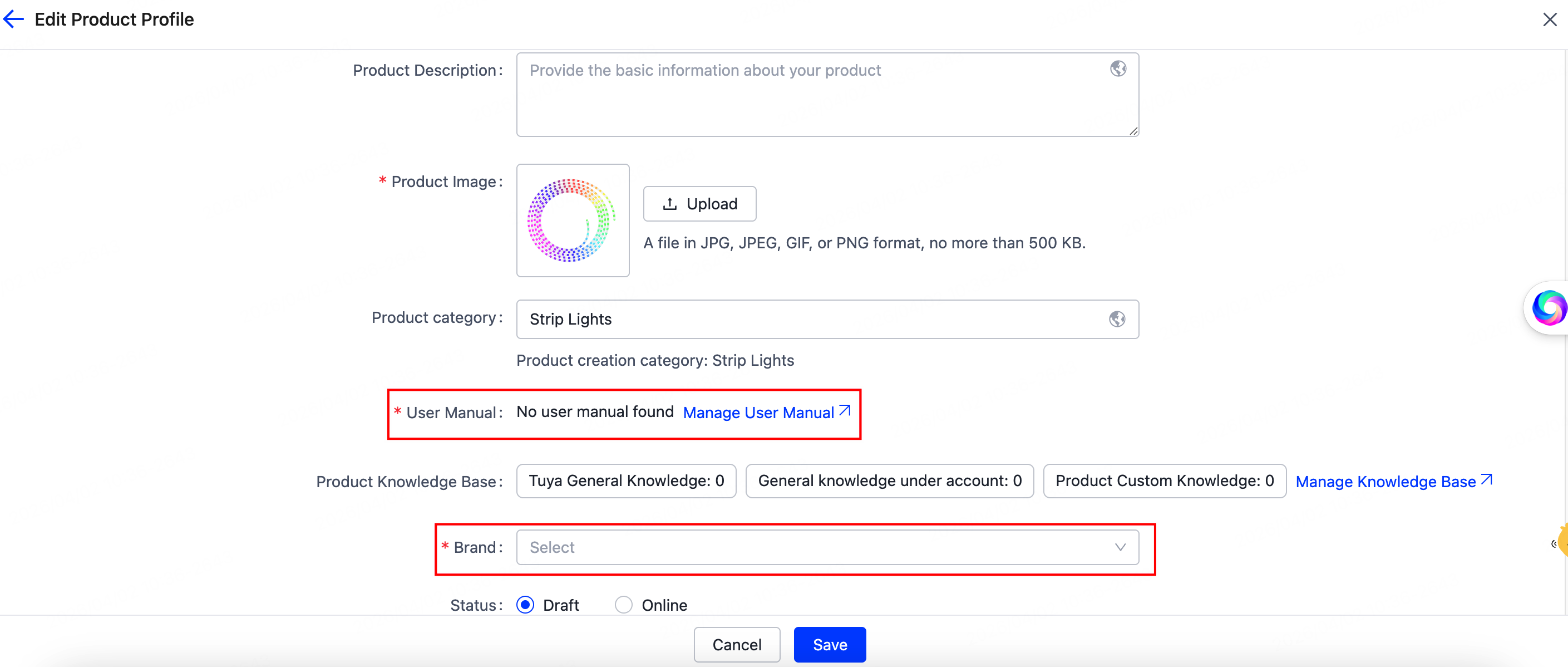Viewport: 1568px width, 667px height.
Task: Select the Online status radio button
Action: coord(623,604)
